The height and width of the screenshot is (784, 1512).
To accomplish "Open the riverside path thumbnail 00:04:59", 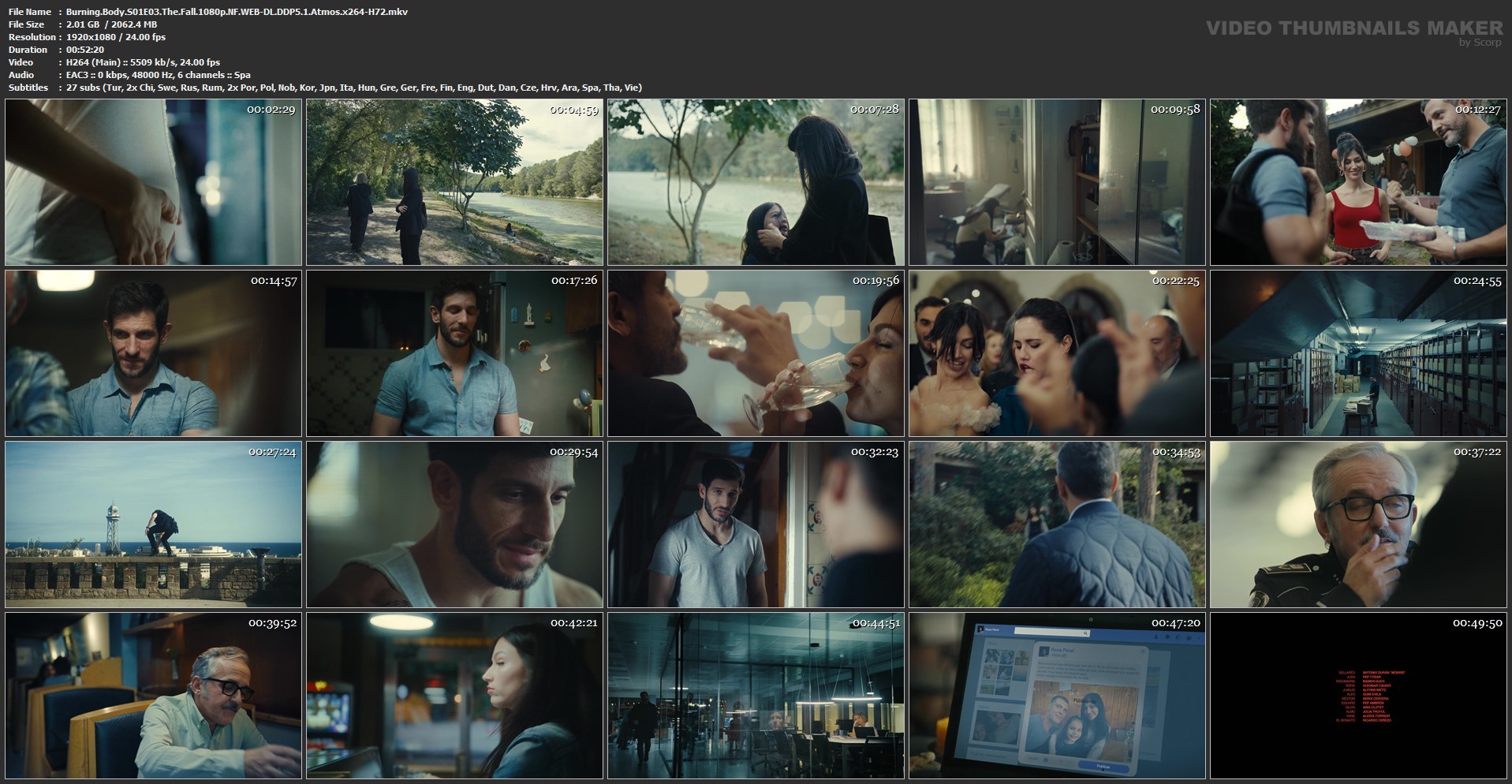I will point(454,182).
